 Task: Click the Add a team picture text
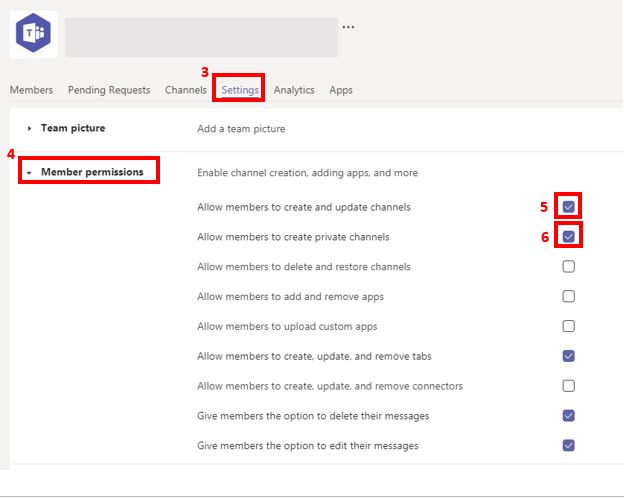click(241, 129)
